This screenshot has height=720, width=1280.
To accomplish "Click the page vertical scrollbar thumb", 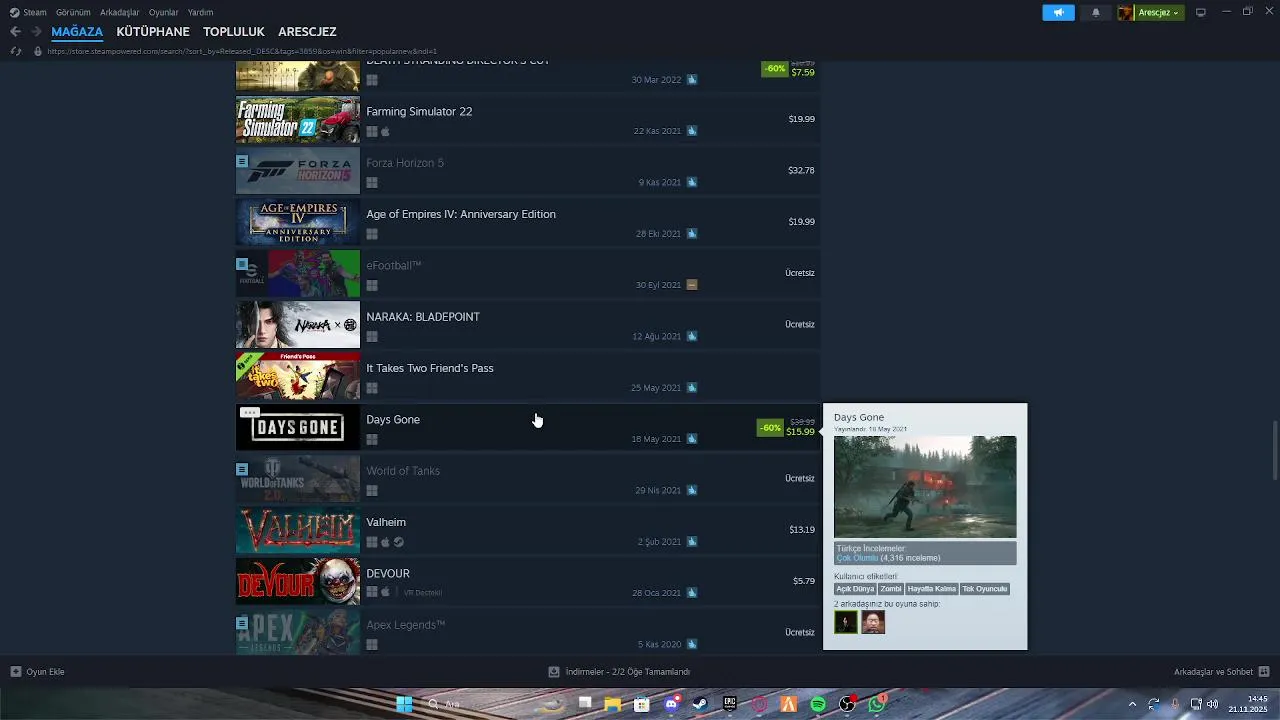I will click(1274, 450).
